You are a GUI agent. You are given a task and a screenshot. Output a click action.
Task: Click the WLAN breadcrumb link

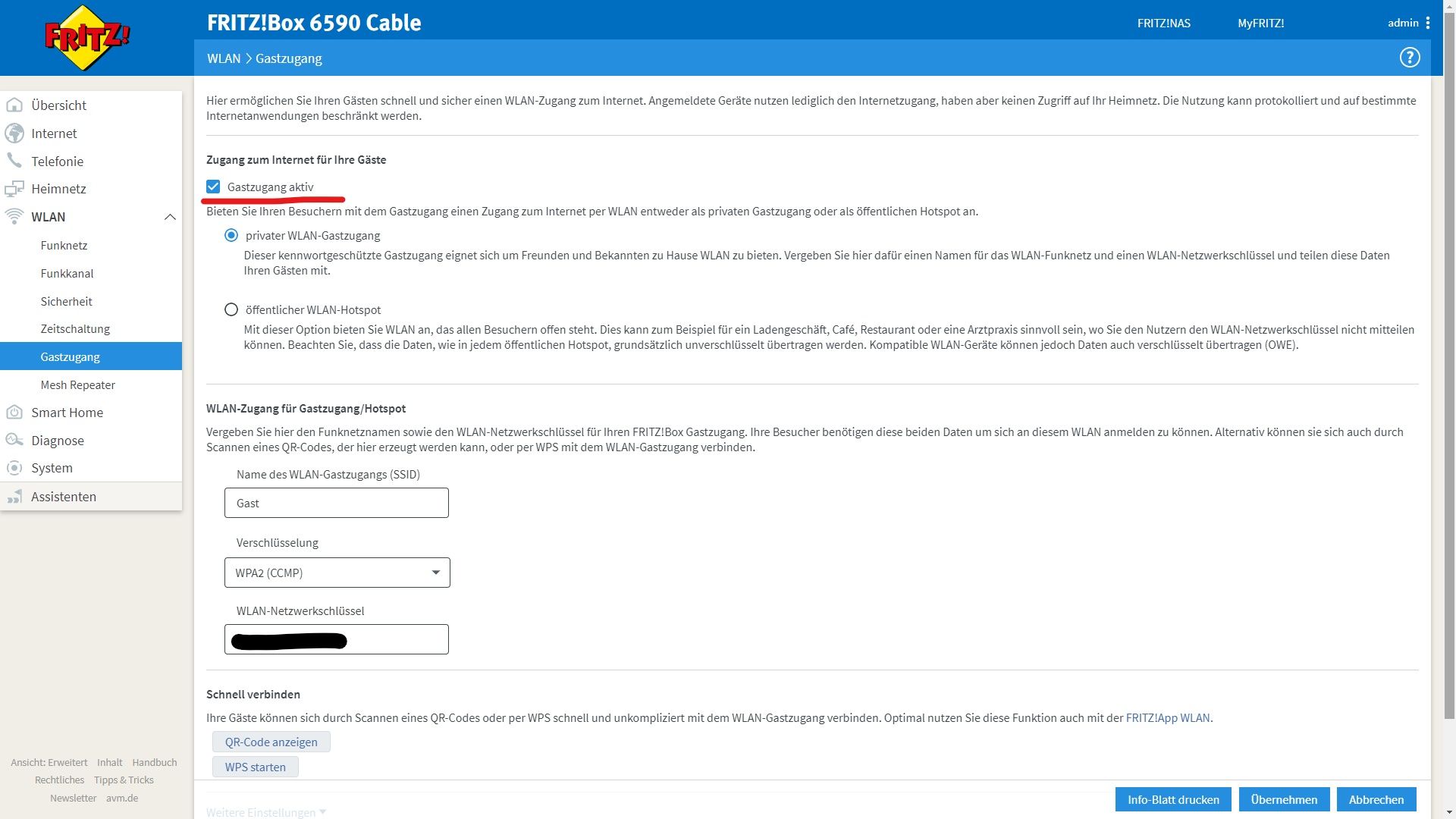(224, 58)
